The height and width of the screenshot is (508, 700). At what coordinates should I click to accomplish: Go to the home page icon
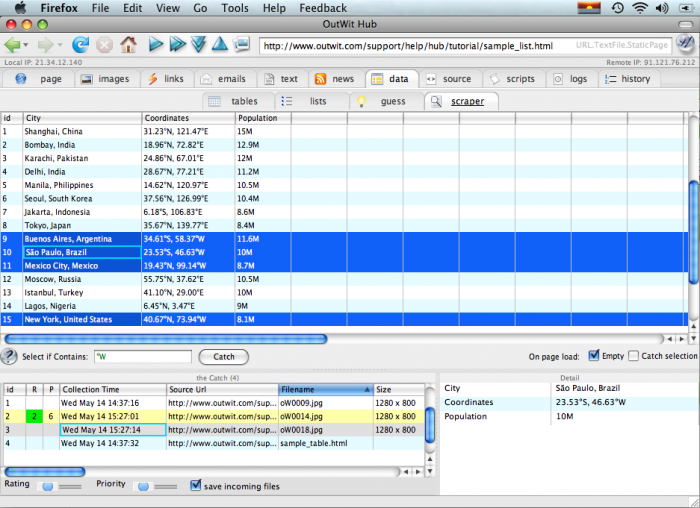tap(129, 44)
